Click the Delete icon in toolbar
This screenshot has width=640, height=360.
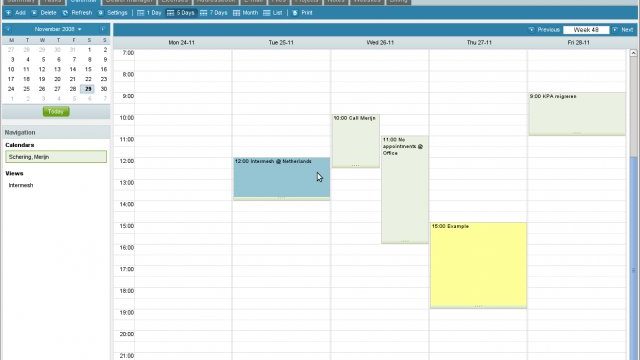[34, 13]
